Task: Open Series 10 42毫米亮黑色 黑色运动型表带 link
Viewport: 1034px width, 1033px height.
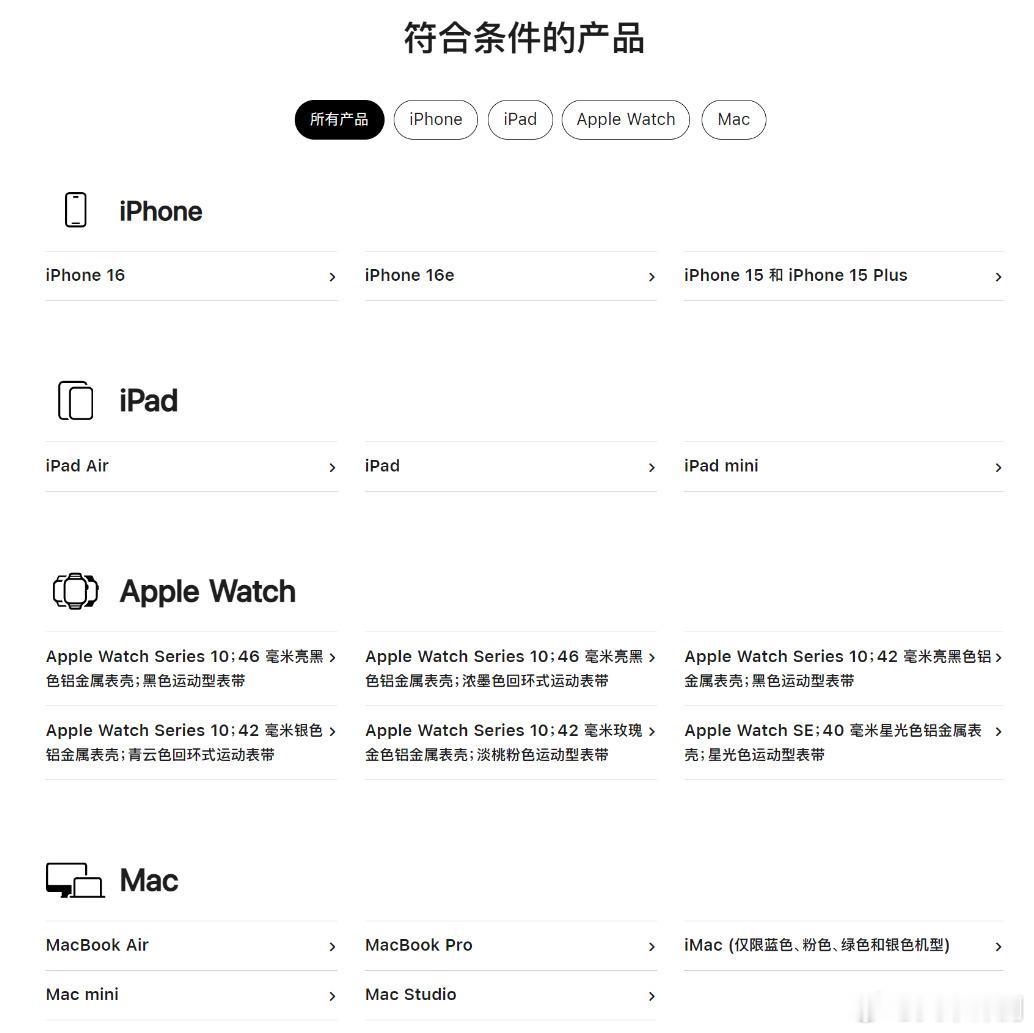Action: (843, 668)
